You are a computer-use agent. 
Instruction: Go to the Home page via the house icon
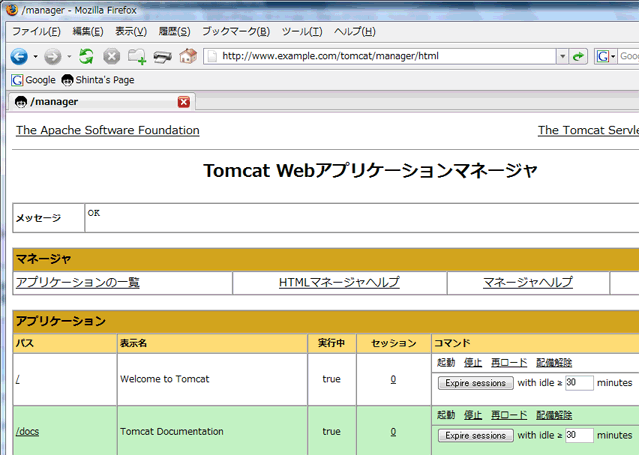188,56
